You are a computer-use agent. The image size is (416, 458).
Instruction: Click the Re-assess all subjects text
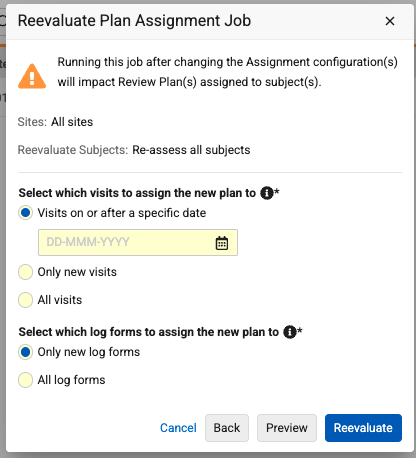191,150
